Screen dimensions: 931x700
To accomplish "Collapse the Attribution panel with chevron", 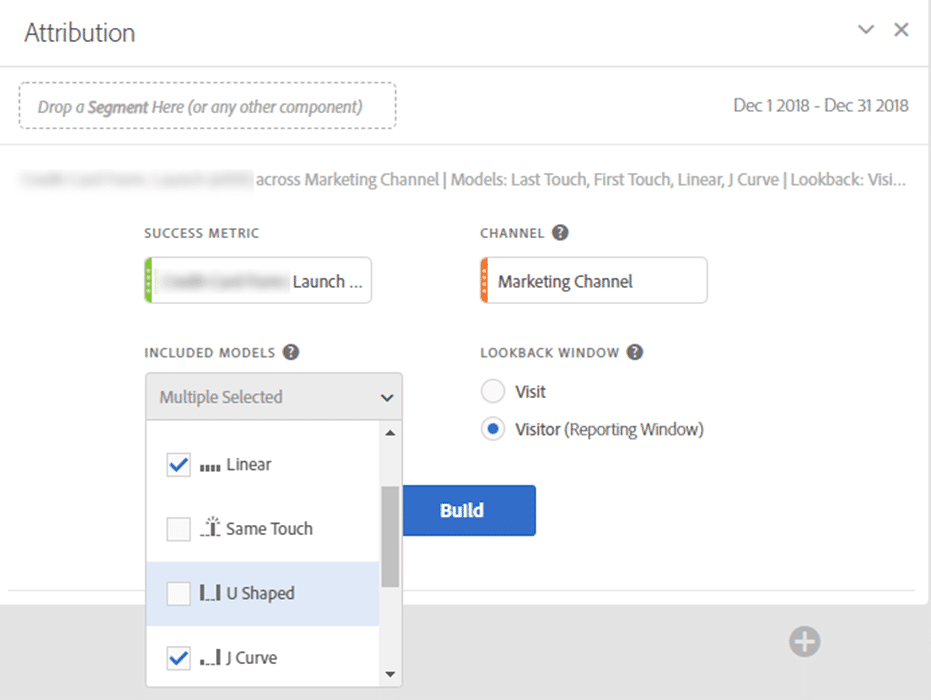I will tap(866, 30).
